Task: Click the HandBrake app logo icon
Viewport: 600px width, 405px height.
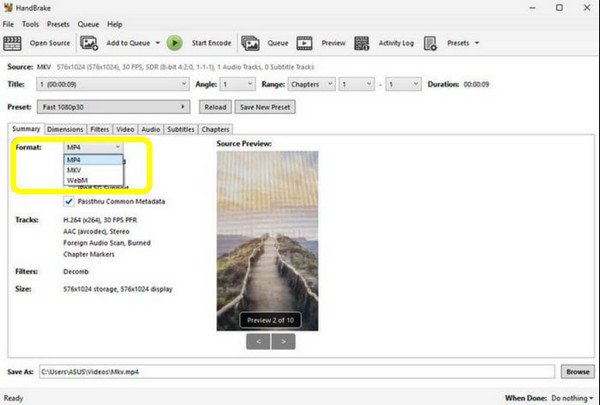Action: [x=8, y=7]
